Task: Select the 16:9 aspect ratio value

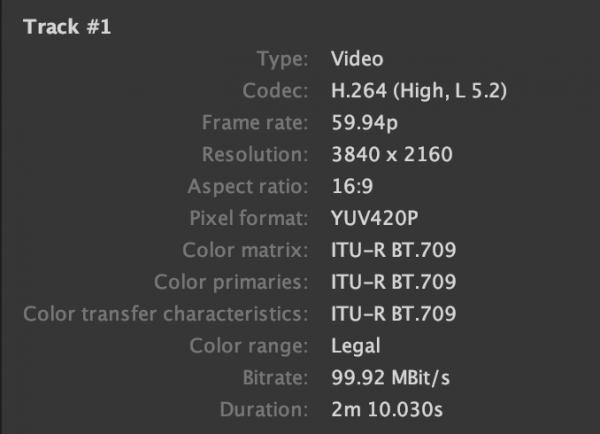Action: pyautogui.click(x=351, y=187)
